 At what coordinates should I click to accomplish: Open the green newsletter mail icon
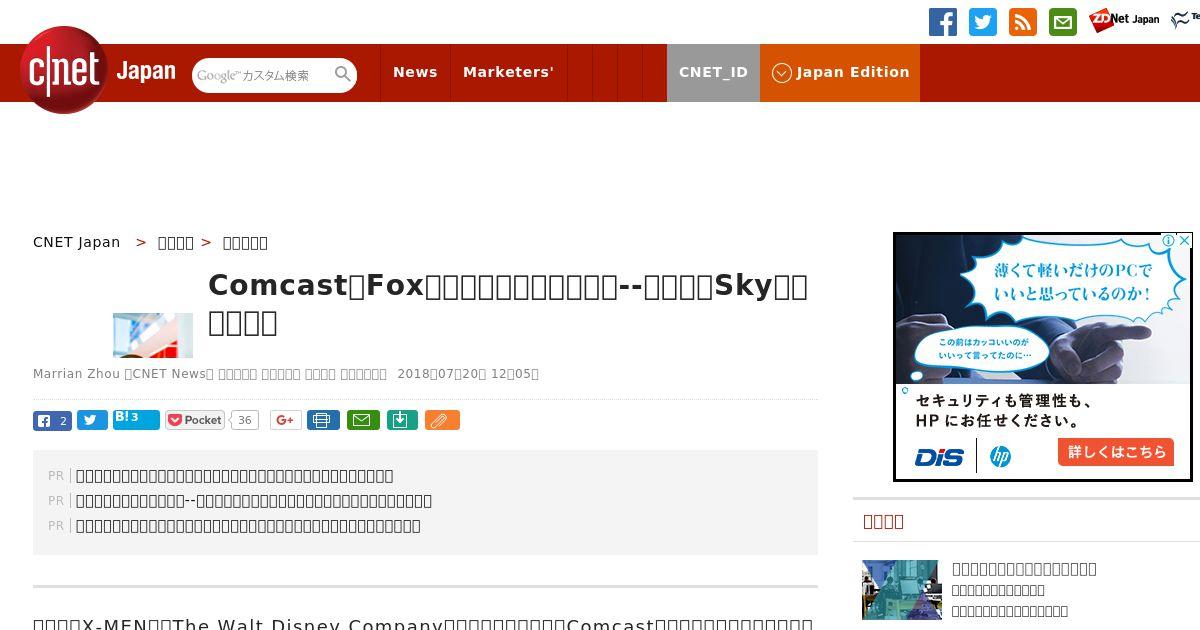1063,22
